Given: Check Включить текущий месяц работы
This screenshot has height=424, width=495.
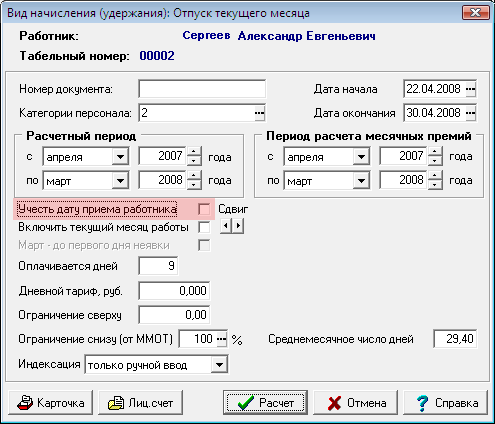Looking at the screenshot, I should [204, 227].
